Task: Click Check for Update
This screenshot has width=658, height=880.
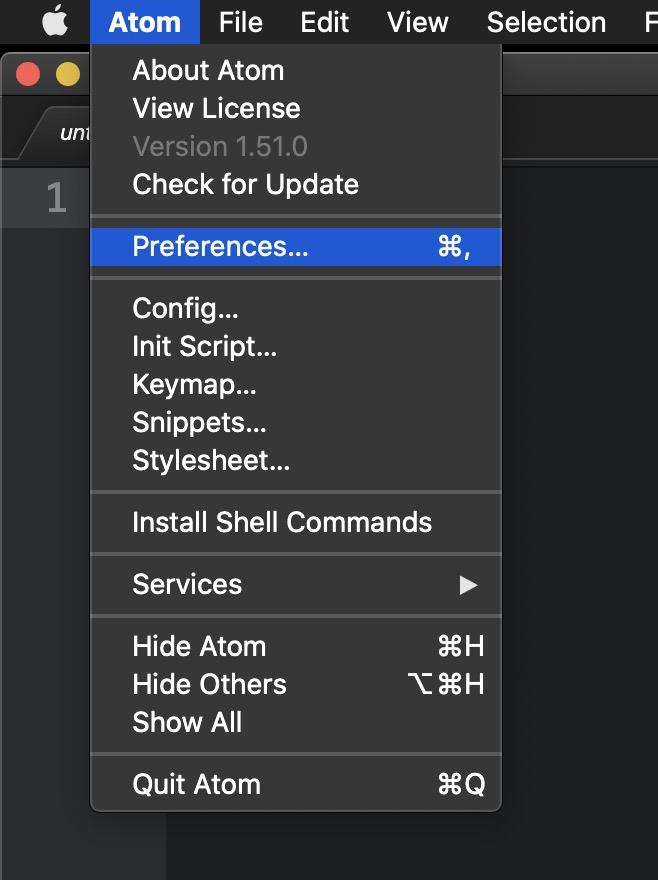Action: coord(245,184)
